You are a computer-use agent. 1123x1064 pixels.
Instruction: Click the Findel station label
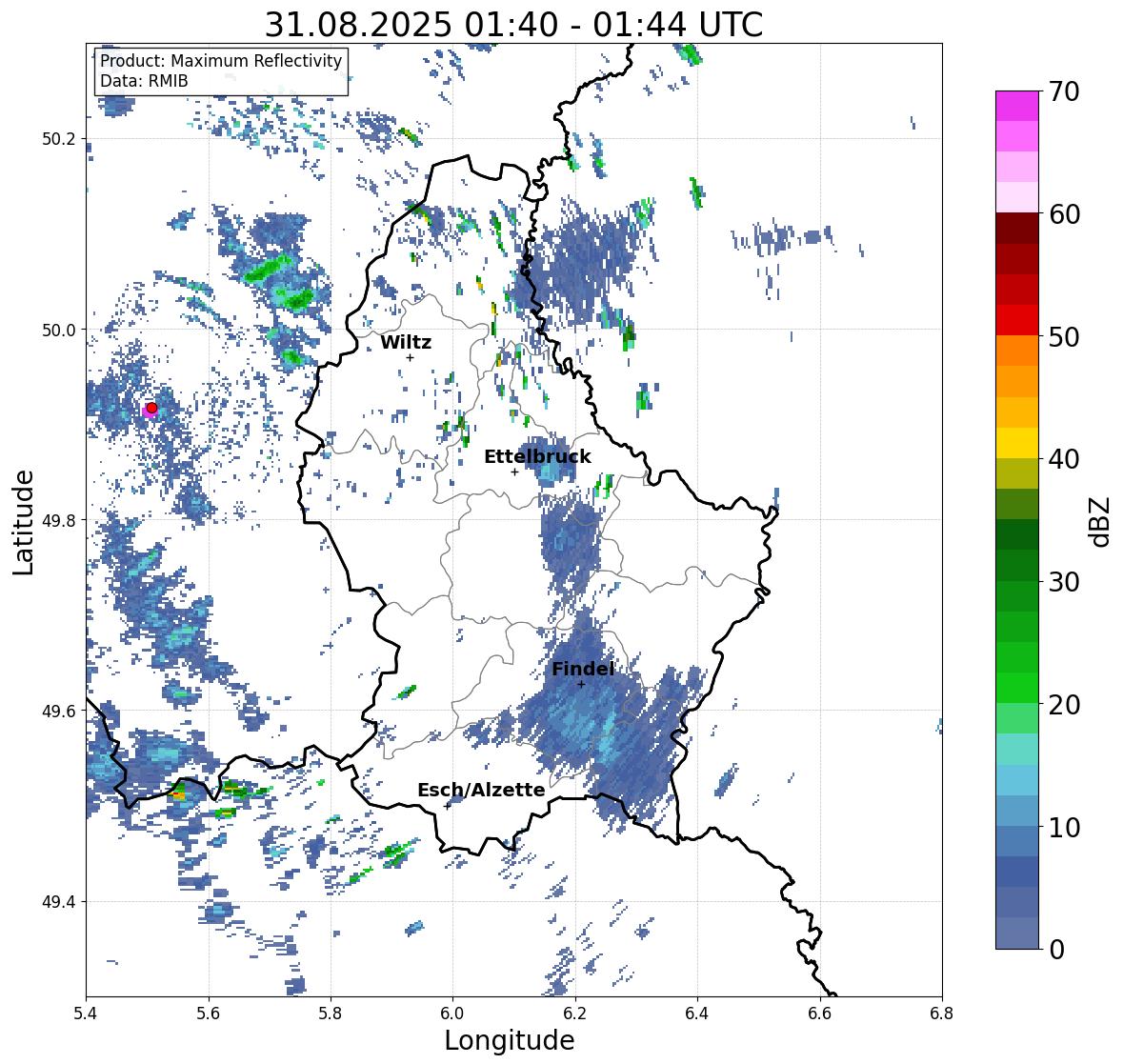(x=582, y=669)
